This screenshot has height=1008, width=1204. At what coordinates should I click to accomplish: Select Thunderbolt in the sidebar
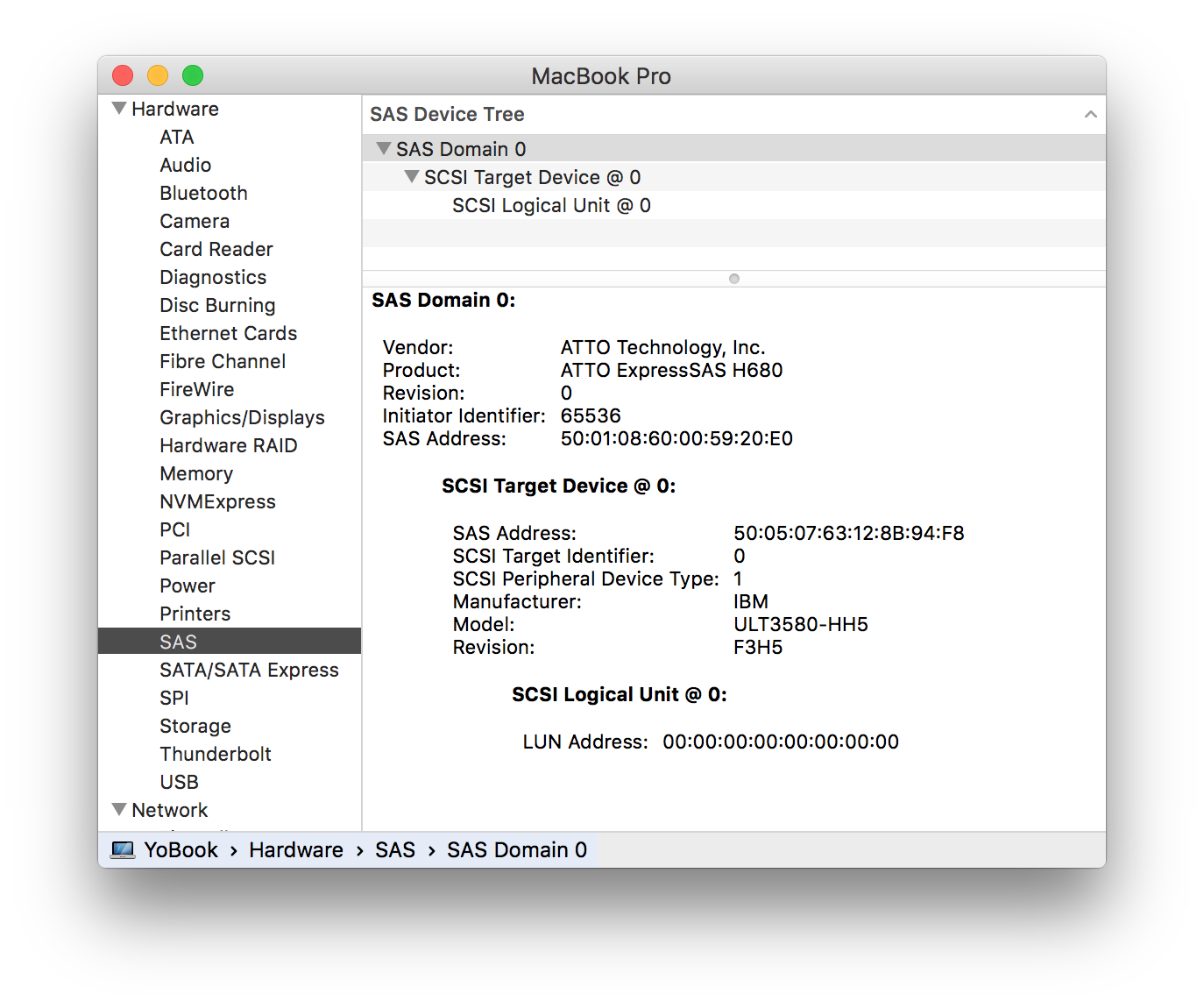coord(216,754)
